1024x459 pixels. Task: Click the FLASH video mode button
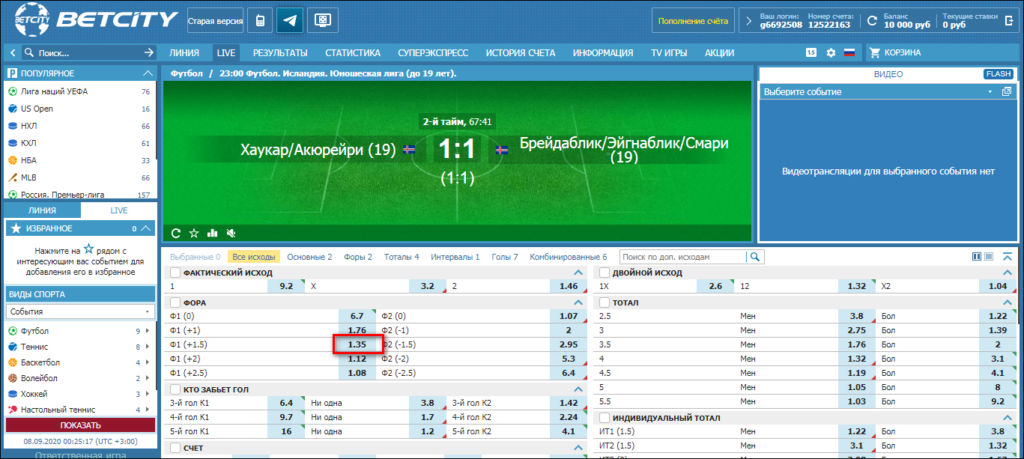[x=998, y=74]
